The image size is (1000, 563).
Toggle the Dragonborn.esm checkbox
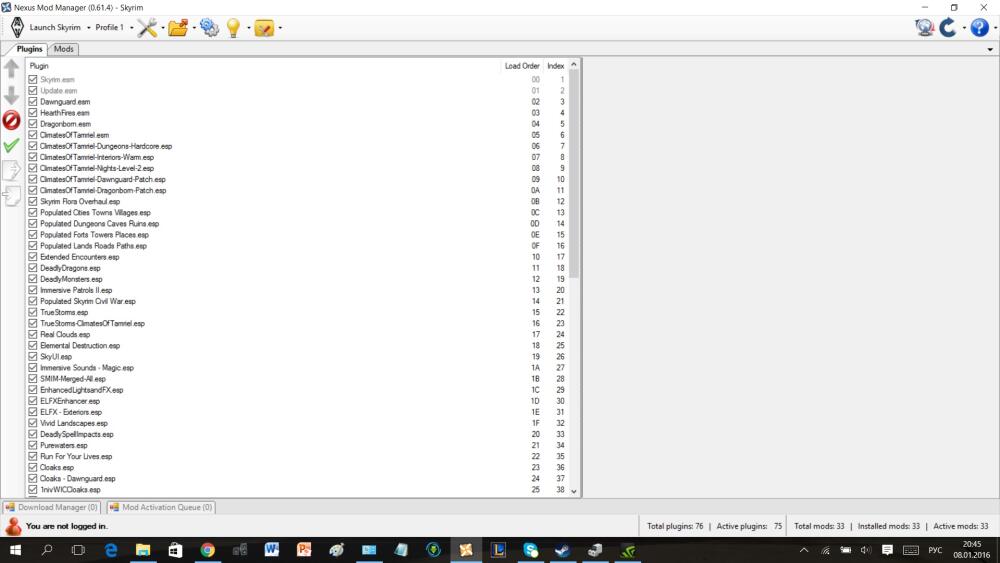pos(33,124)
